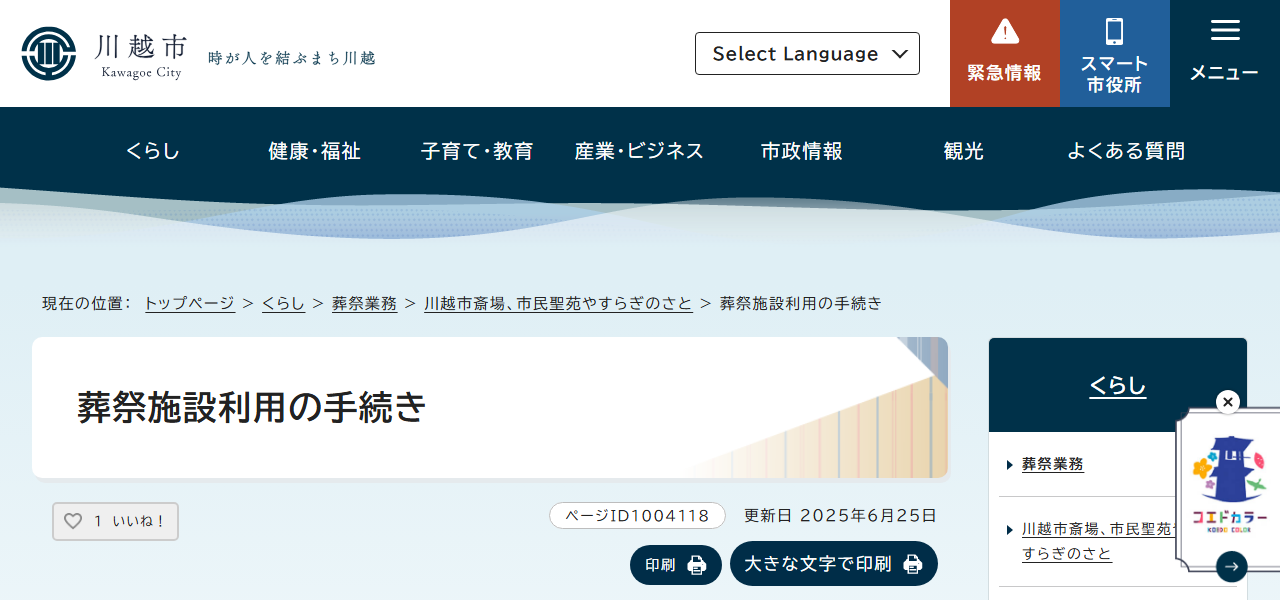The width and height of the screenshot is (1280, 600).
Task: Click the ページID1004118 label
Action: coord(637,516)
